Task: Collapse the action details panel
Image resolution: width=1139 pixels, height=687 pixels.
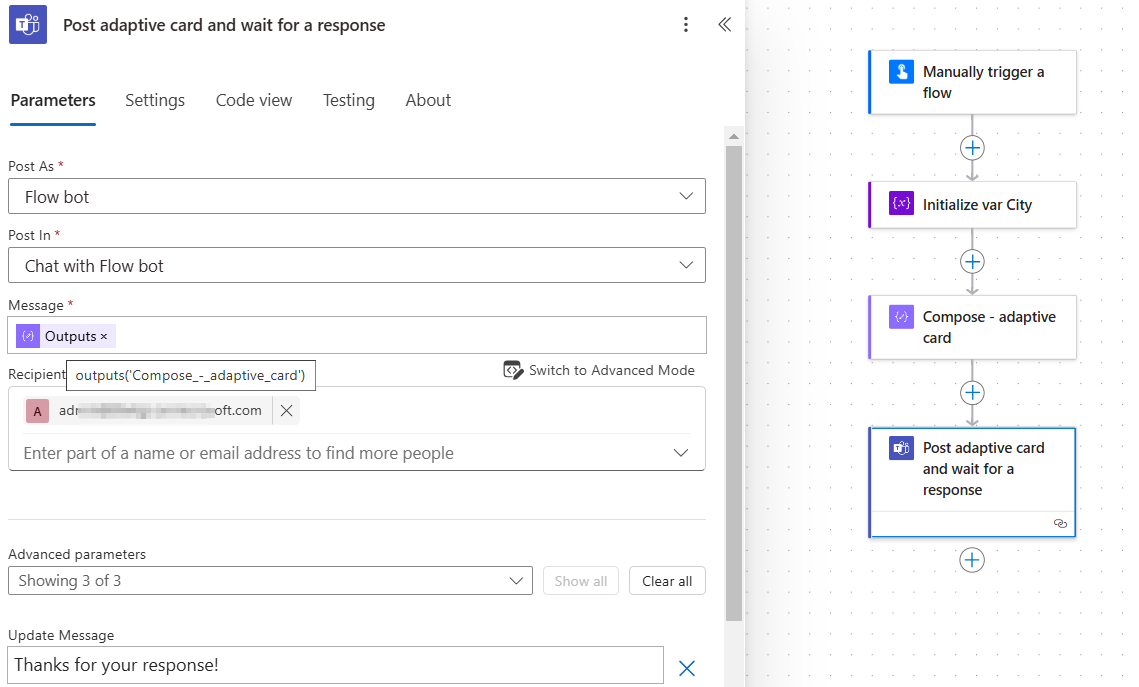Action: [x=724, y=25]
